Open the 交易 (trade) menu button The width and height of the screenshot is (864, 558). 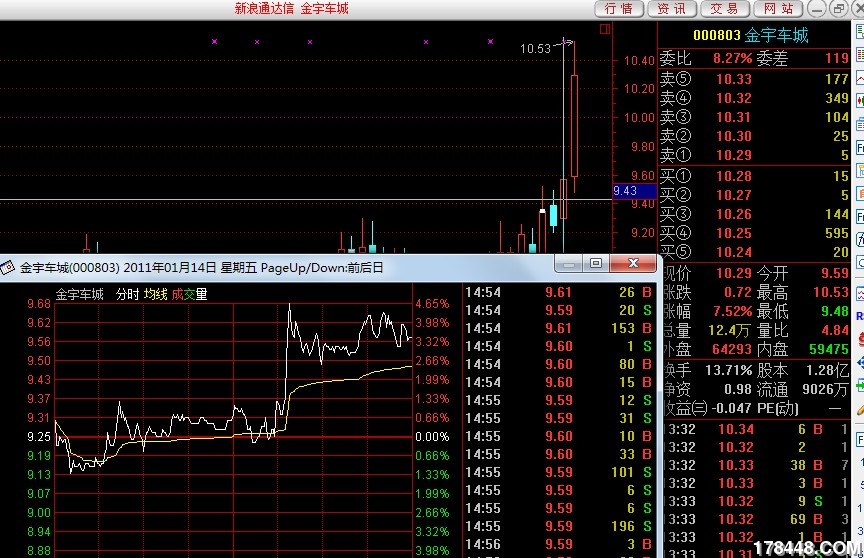click(x=725, y=9)
